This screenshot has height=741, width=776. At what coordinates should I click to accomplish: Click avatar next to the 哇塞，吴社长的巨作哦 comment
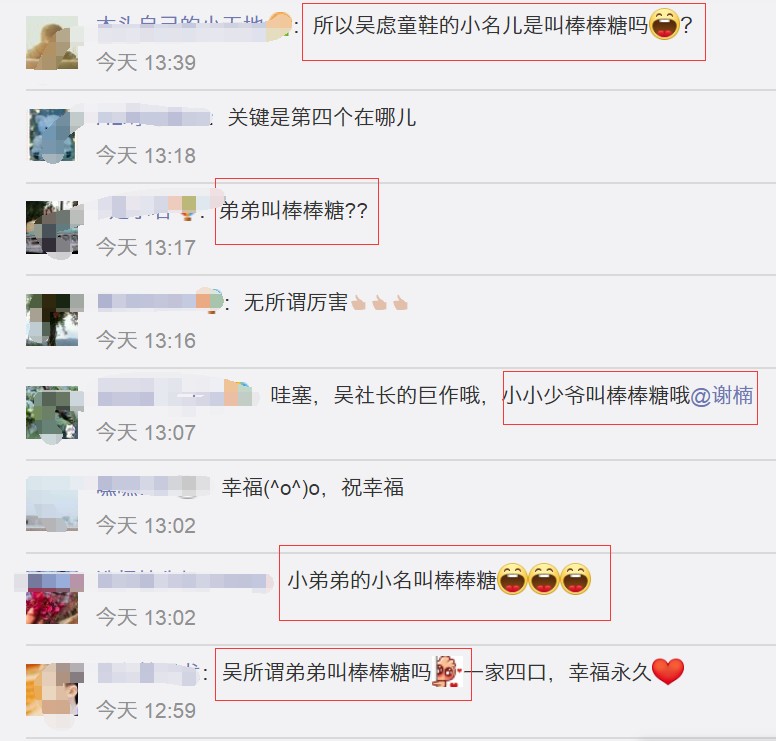tap(52, 412)
